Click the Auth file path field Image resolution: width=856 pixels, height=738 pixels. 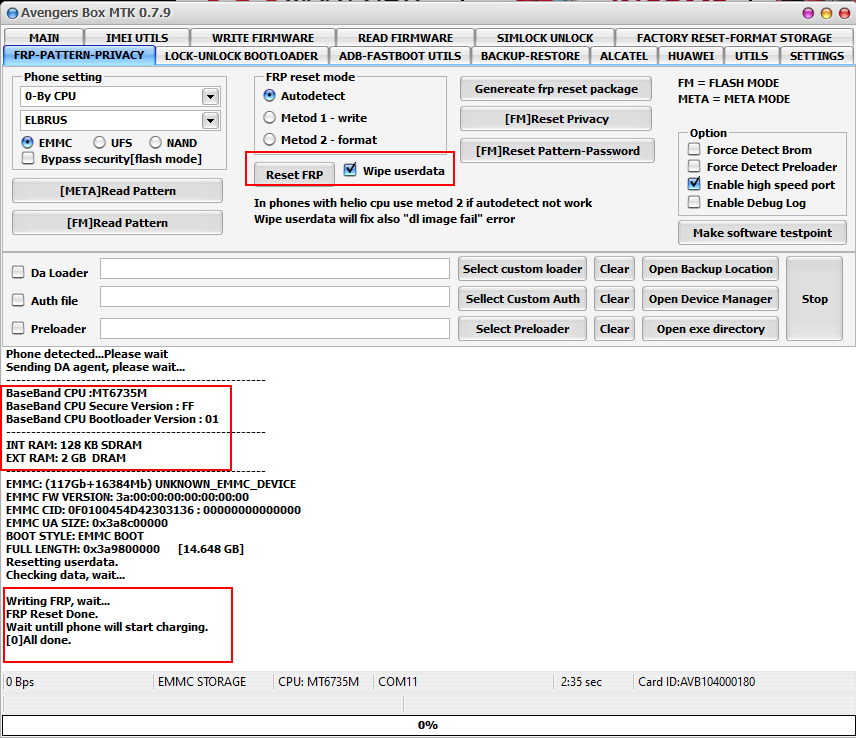pos(275,297)
